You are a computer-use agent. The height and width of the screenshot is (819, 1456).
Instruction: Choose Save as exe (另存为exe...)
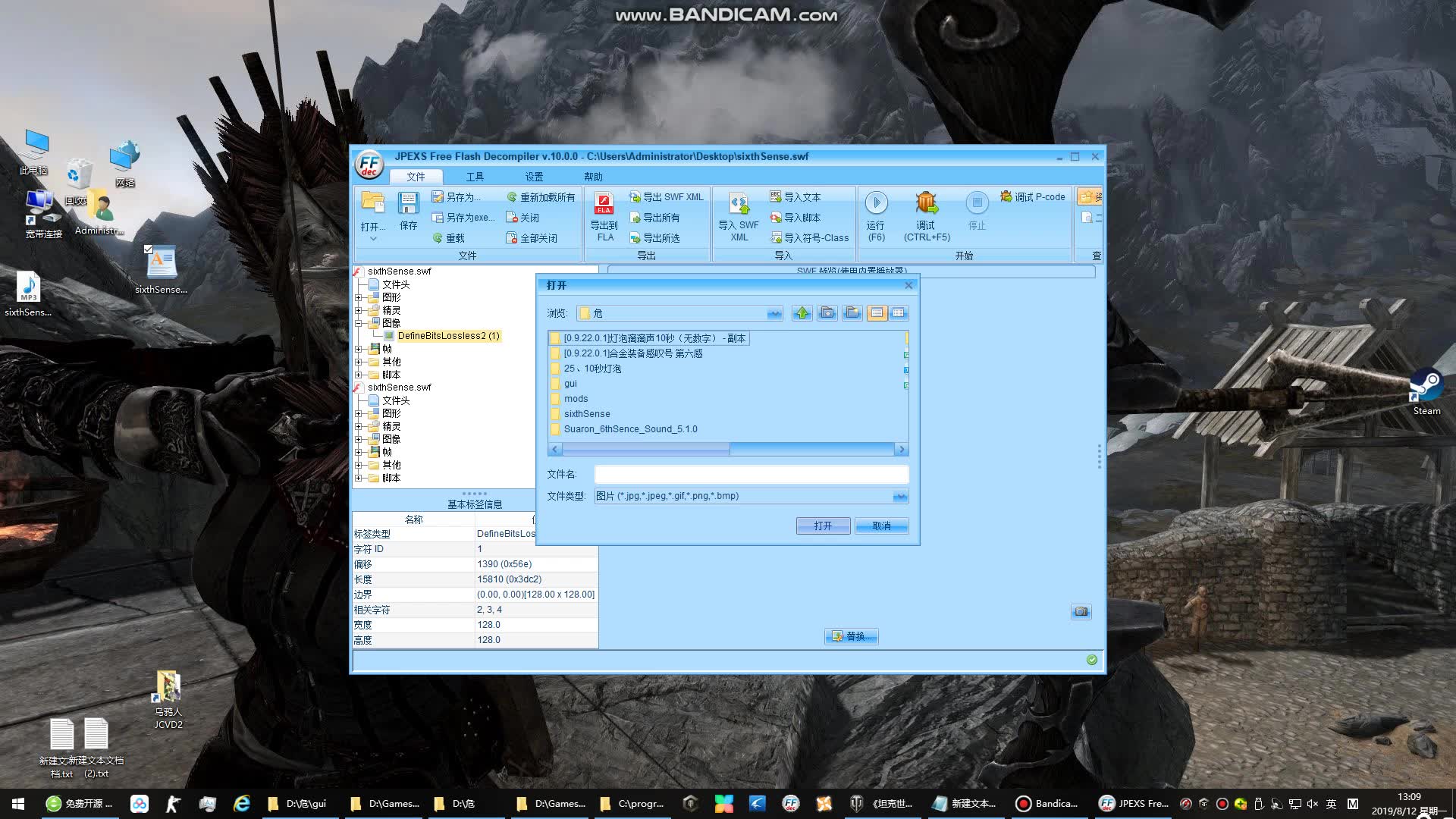(x=463, y=218)
